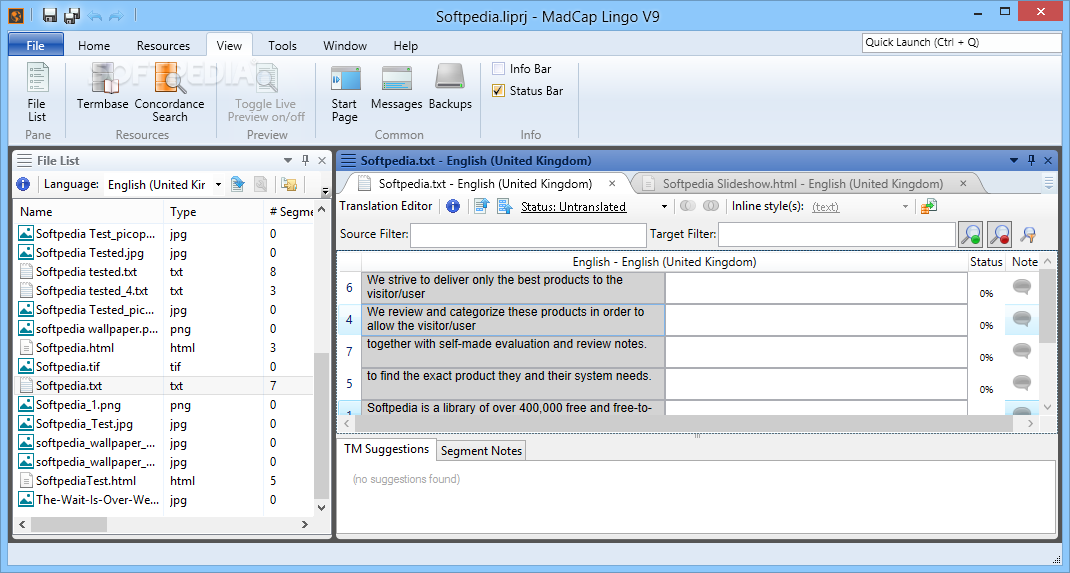
Task: Select Softpedia.html in the file list
Action: pos(163,348)
